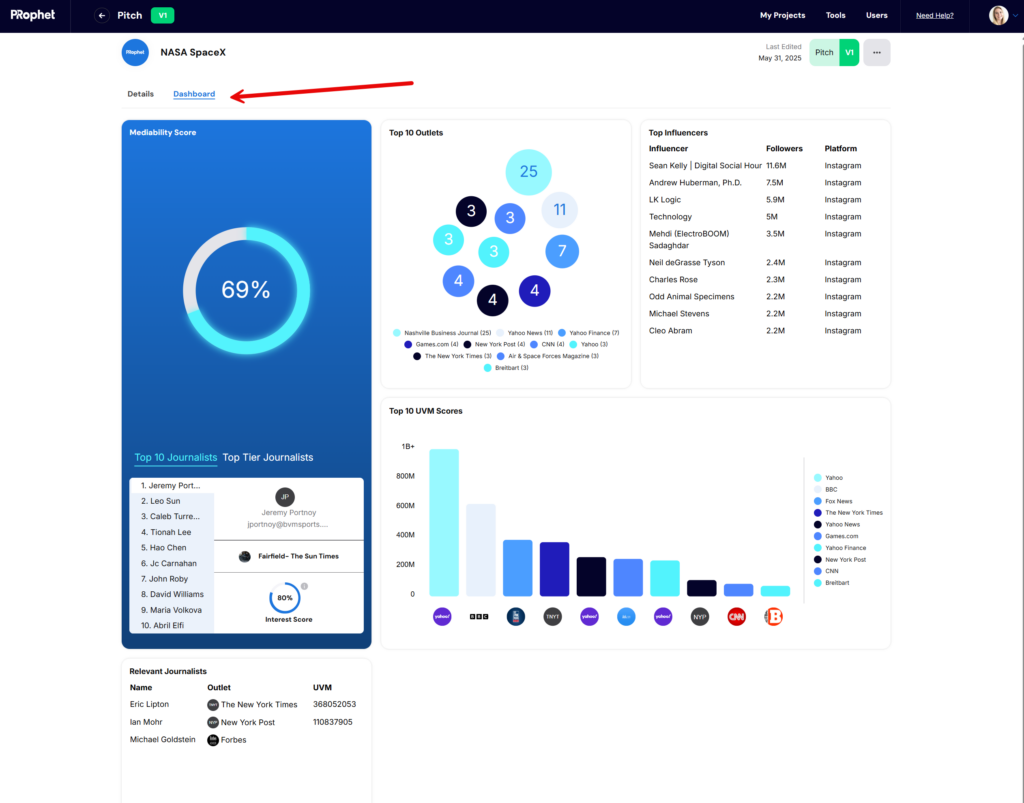The width and height of the screenshot is (1024, 803).
Task: Open the Tools menu
Action: [x=835, y=16]
